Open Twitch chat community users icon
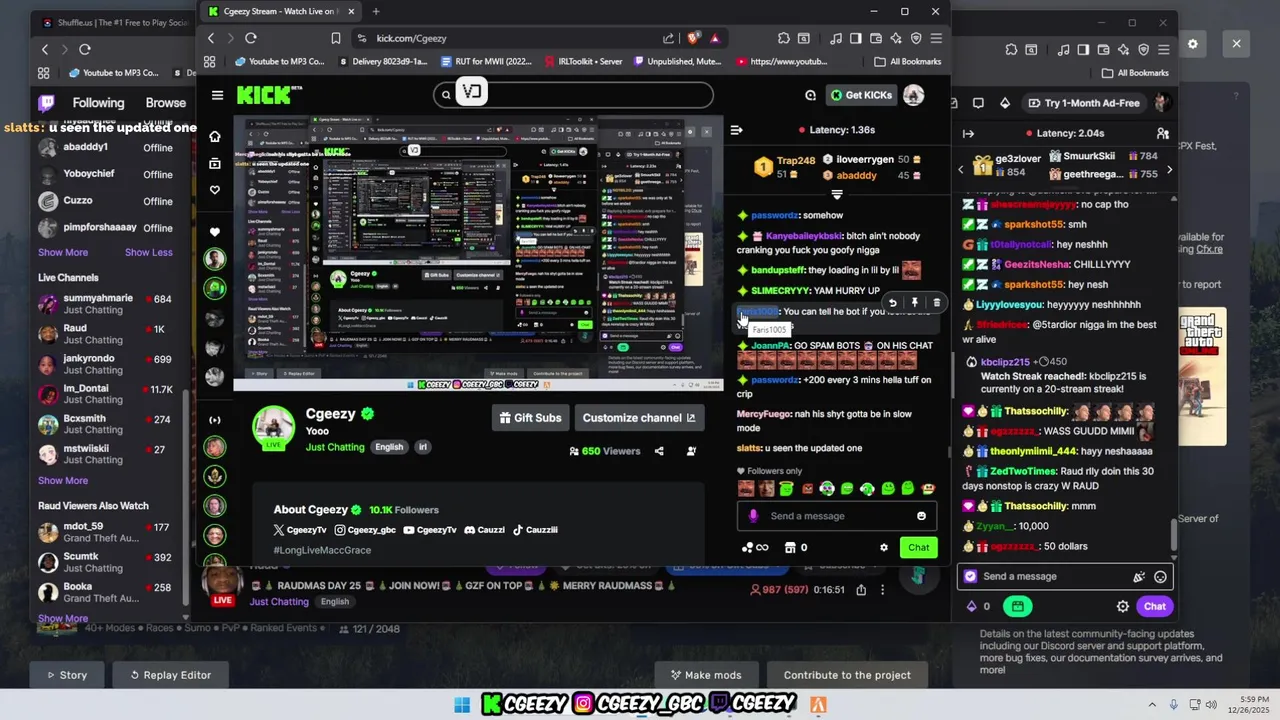This screenshot has height=720, width=1280. (x=1162, y=133)
